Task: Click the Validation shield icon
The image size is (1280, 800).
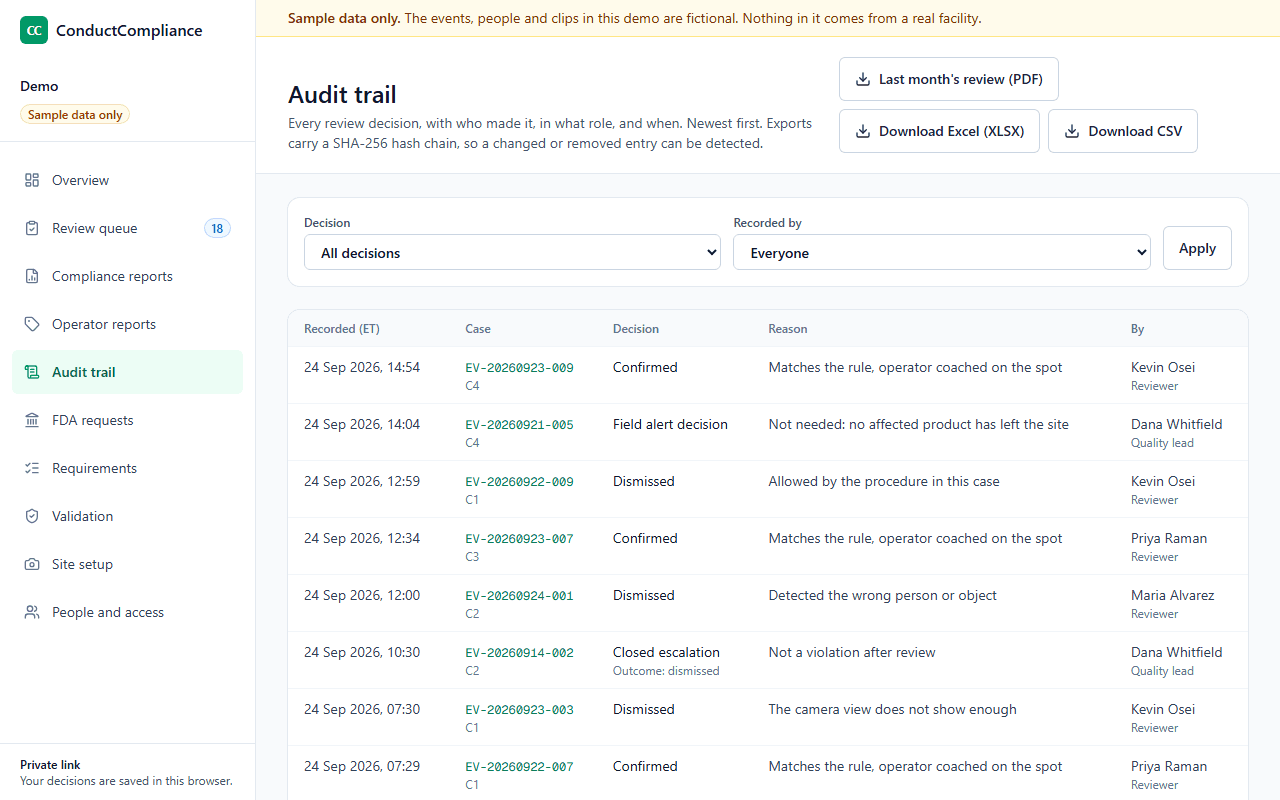Action: click(x=32, y=516)
